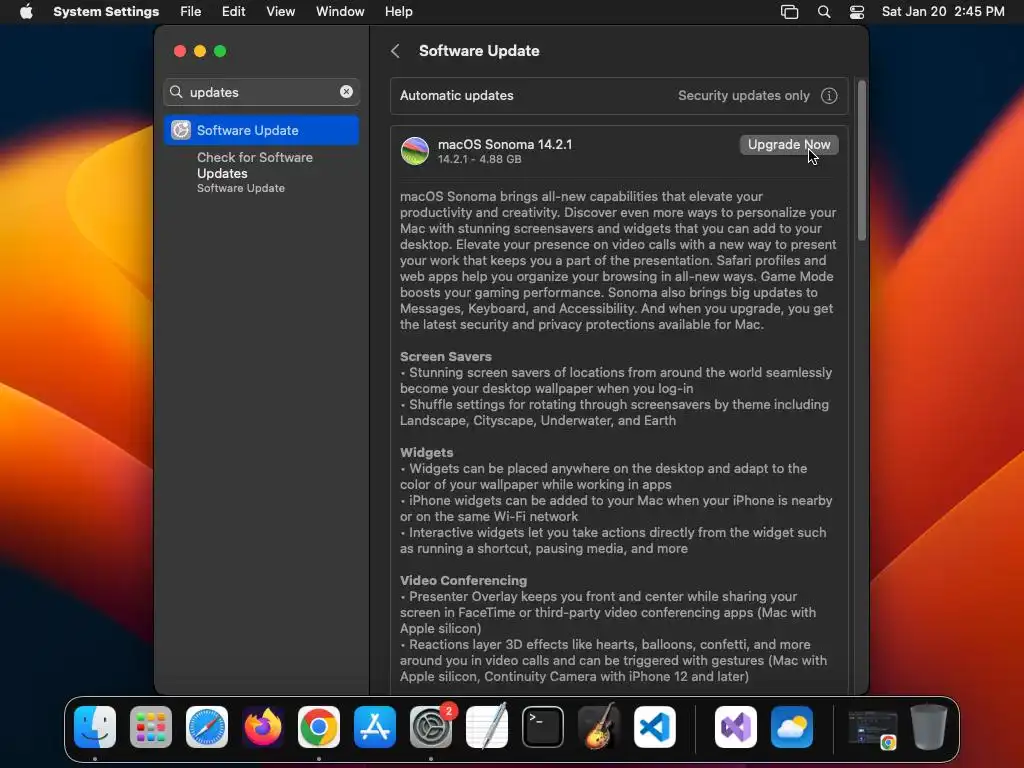Viewport: 1024px width, 768px height.
Task: Minimize the System Settings window
Action: pyautogui.click(x=200, y=51)
